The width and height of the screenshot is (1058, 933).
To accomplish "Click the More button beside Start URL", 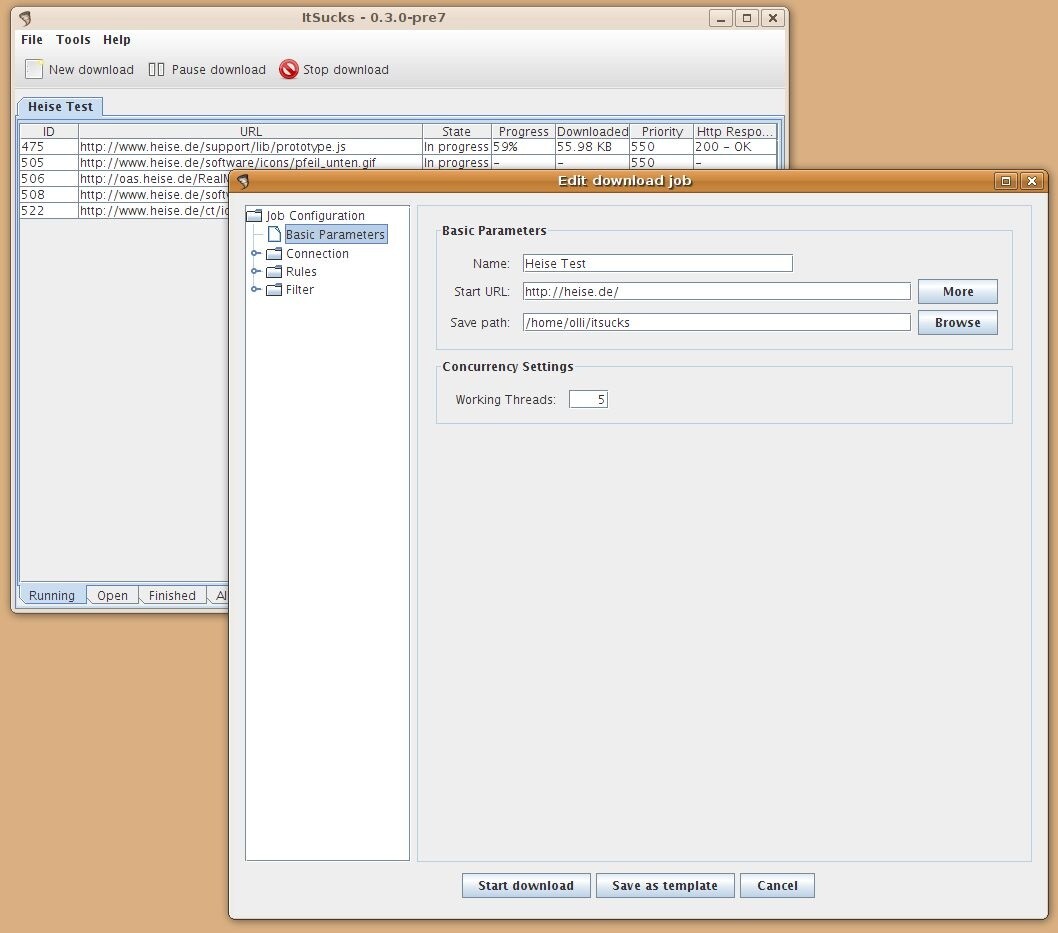I will tap(957, 292).
